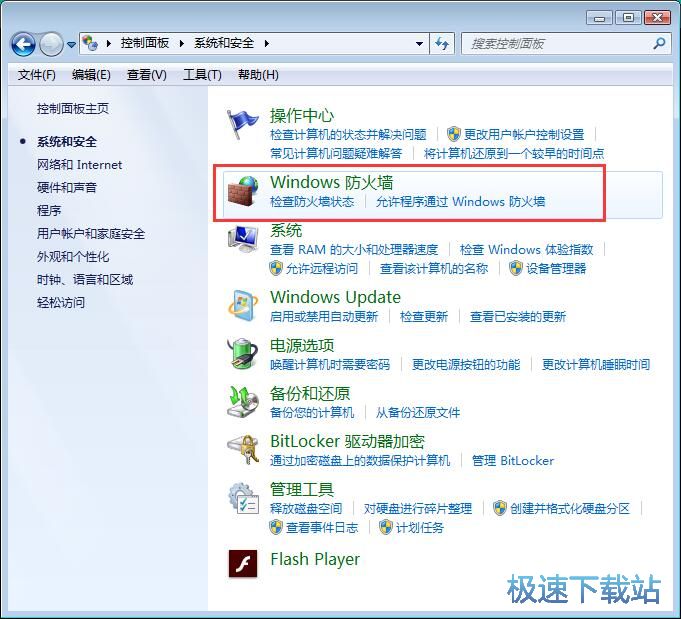The image size is (681, 619).
Task: Click 查看该计算机的名称 link
Action: [x=434, y=268]
